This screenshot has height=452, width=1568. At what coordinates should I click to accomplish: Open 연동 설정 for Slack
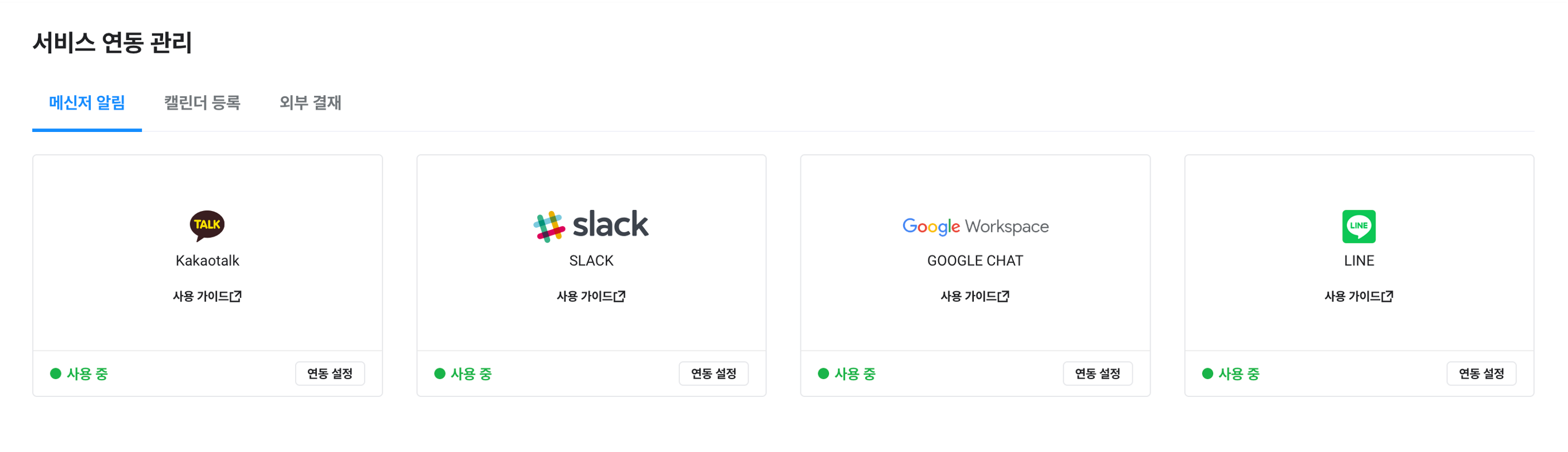pyautogui.click(x=714, y=373)
